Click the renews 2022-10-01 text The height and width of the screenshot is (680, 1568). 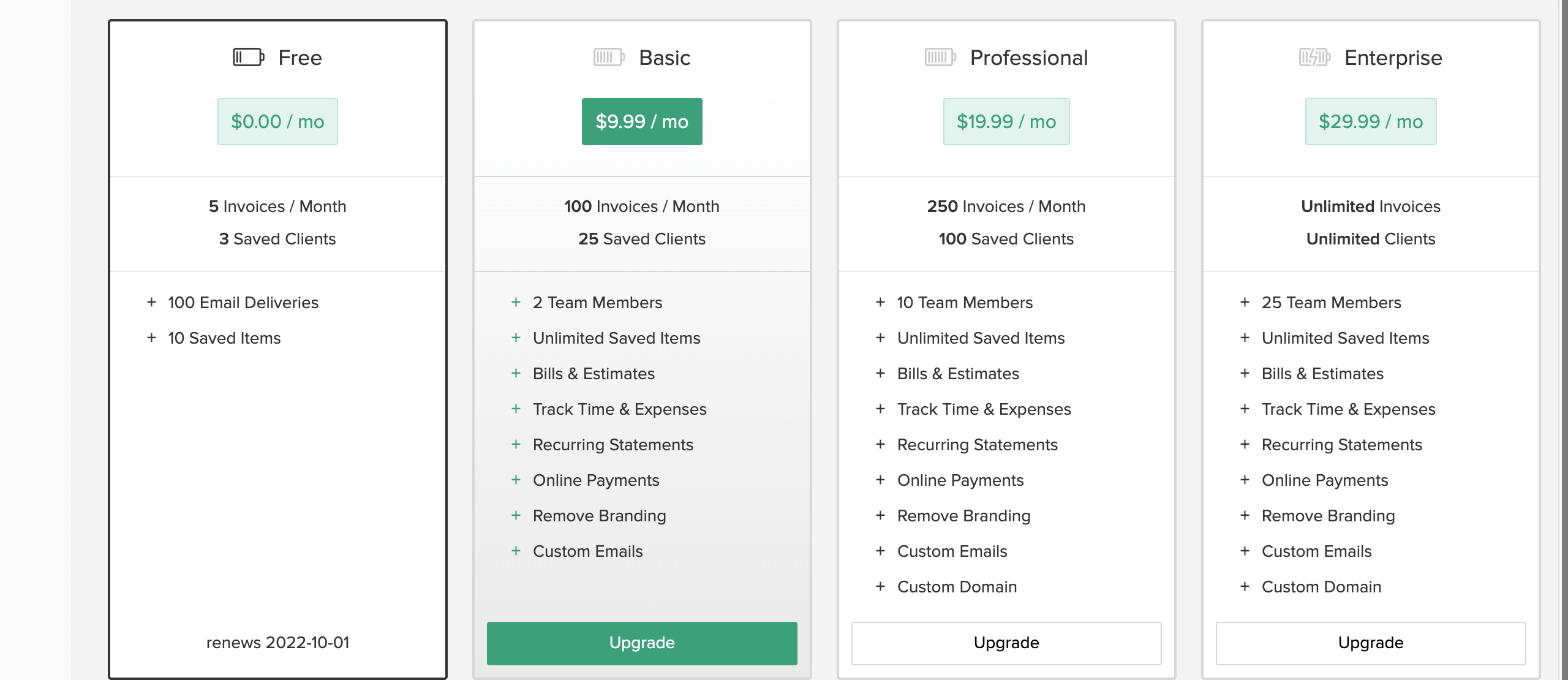tap(277, 643)
